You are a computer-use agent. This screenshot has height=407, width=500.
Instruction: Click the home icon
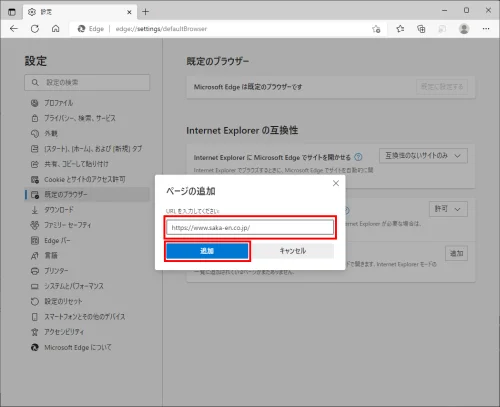(x=56, y=29)
